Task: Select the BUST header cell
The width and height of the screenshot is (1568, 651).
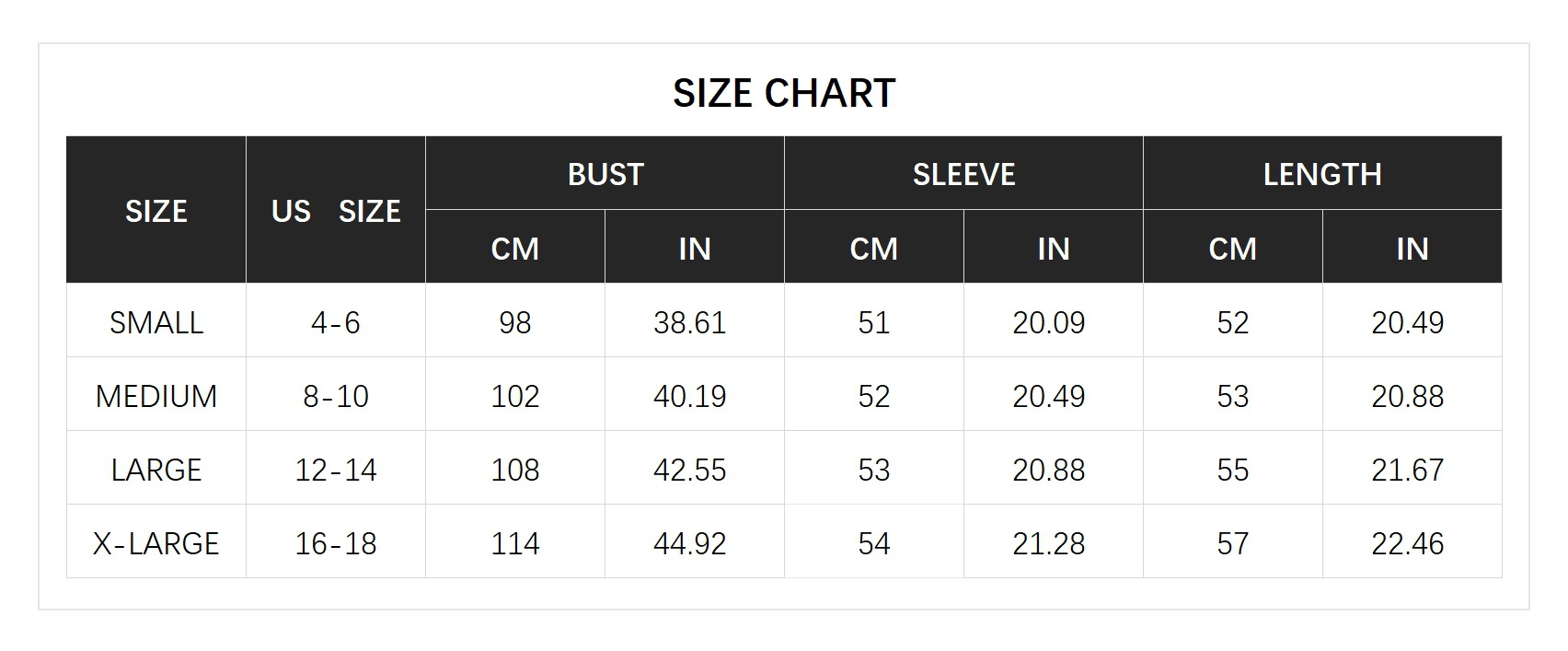Action: pyautogui.click(x=605, y=174)
